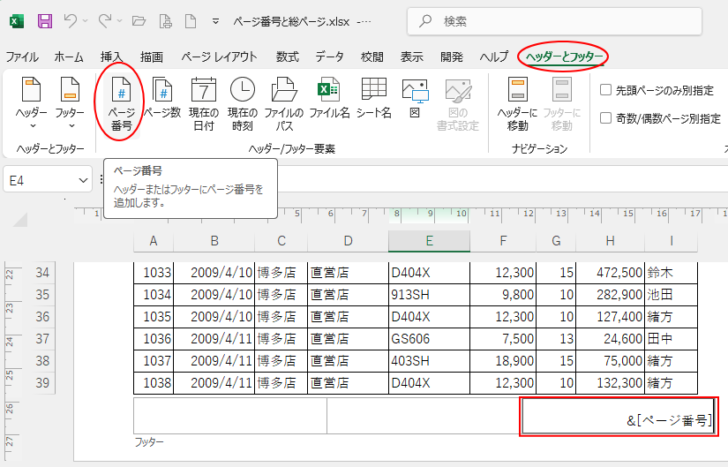Select column A header
Image resolution: width=728 pixels, height=467 pixels.
point(153,241)
